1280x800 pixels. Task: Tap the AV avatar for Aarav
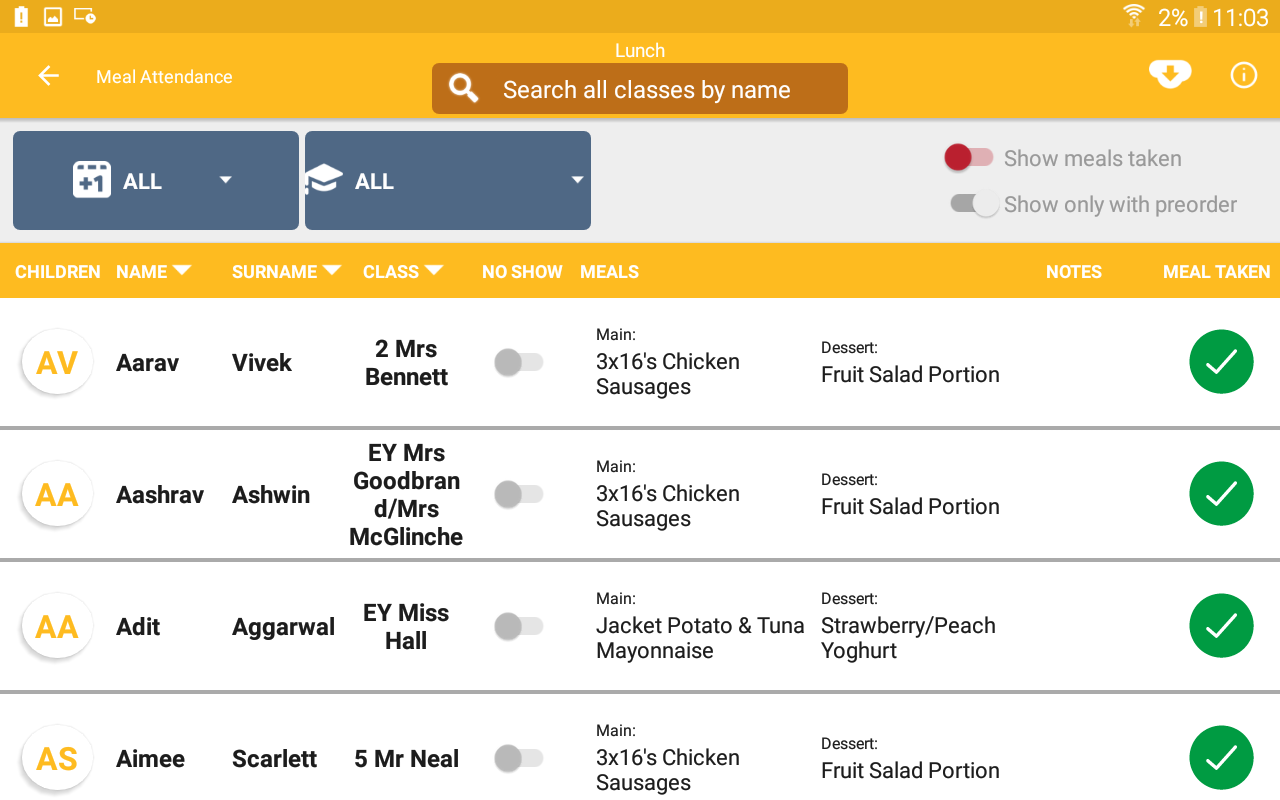click(57, 362)
